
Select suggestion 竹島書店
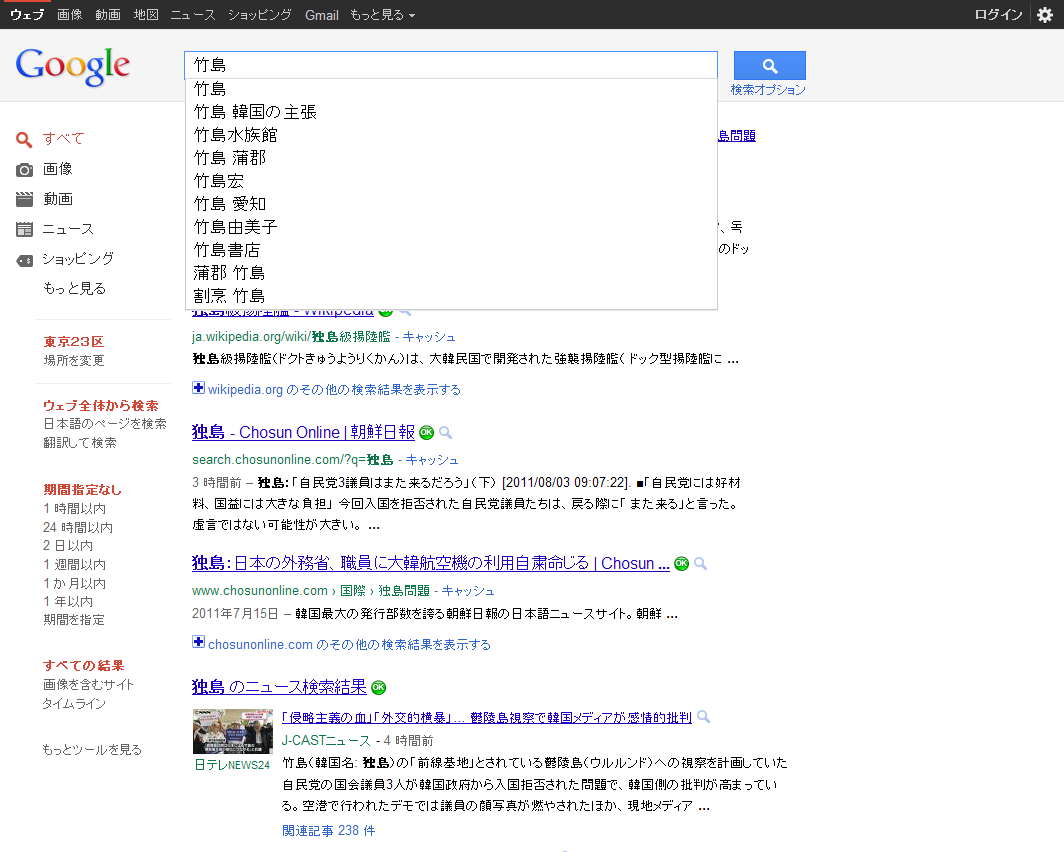pos(451,250)
